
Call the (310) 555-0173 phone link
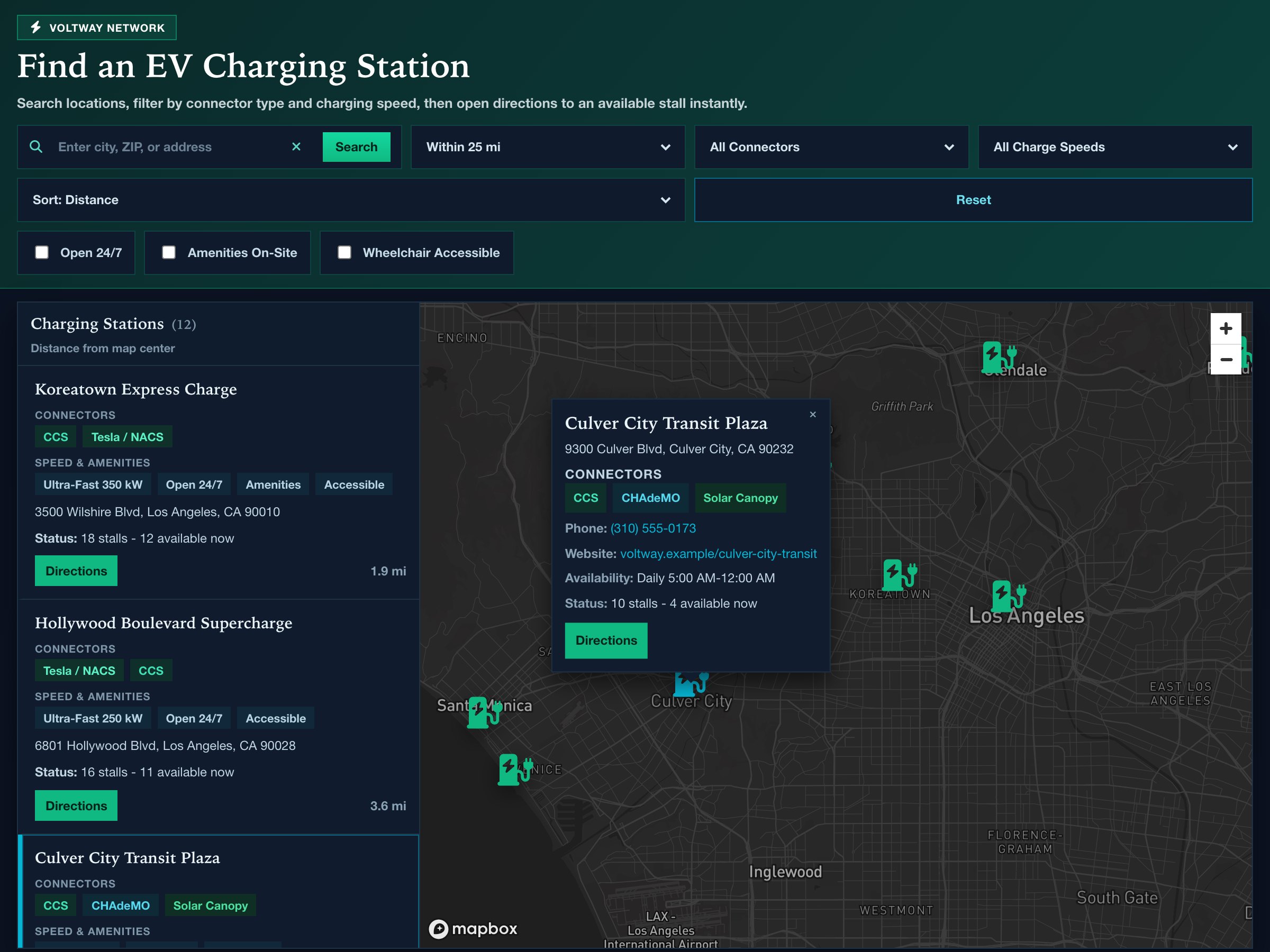[653, 528]
